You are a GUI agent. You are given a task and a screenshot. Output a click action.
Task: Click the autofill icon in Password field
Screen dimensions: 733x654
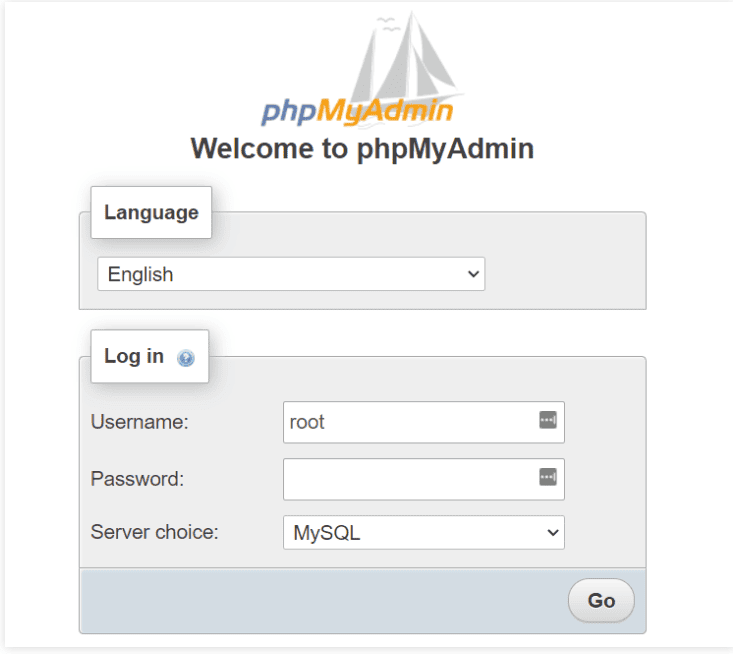pos(547,477)
